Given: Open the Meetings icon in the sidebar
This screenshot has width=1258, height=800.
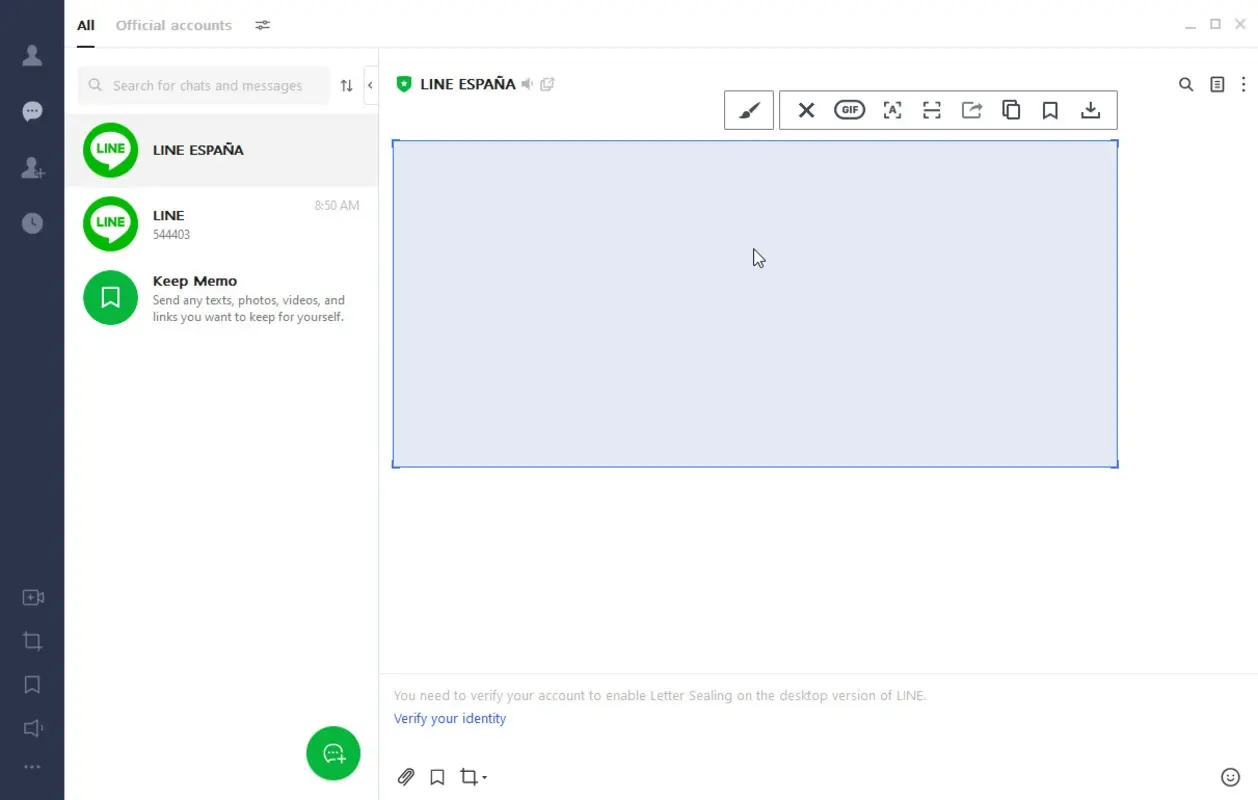Looking at the screenshot, I should tap(33, 597).
